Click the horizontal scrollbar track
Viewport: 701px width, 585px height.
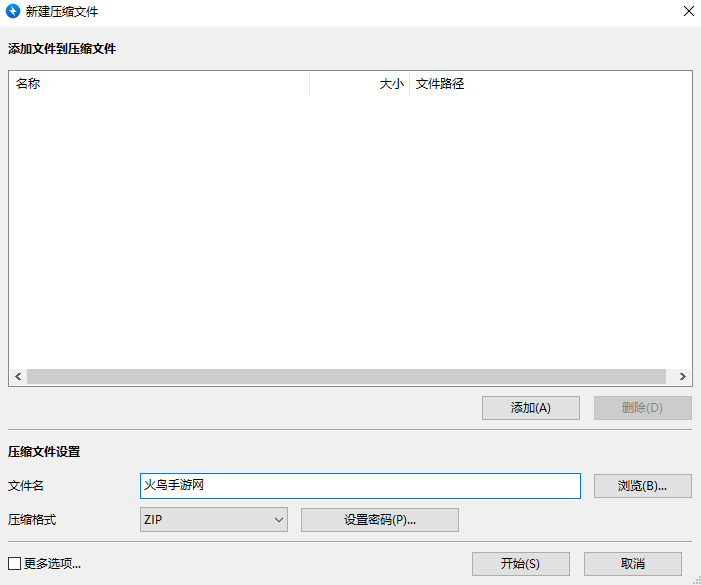(x=346, y=376)
